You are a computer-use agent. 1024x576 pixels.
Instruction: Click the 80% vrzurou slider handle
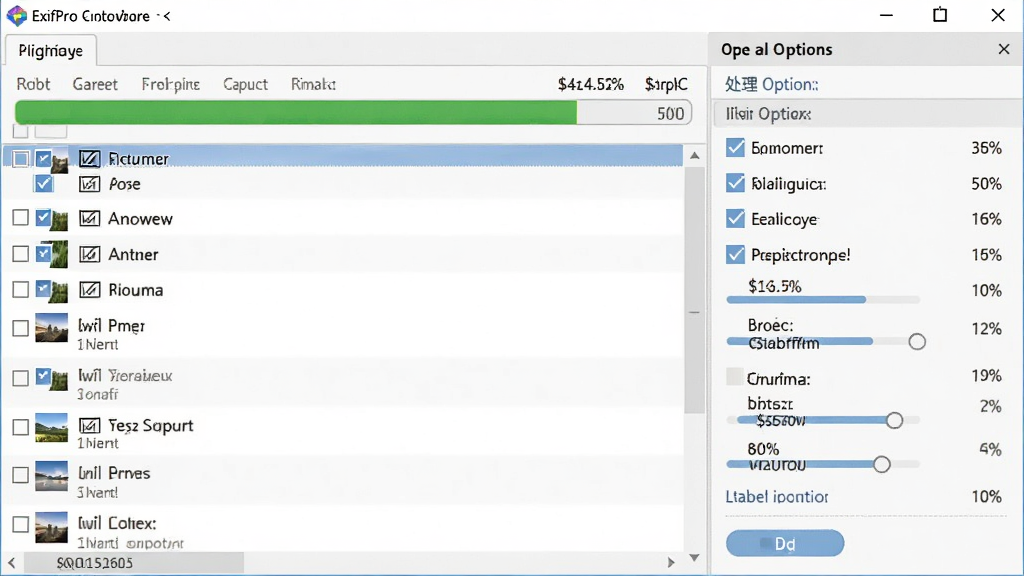pos(882,464)
